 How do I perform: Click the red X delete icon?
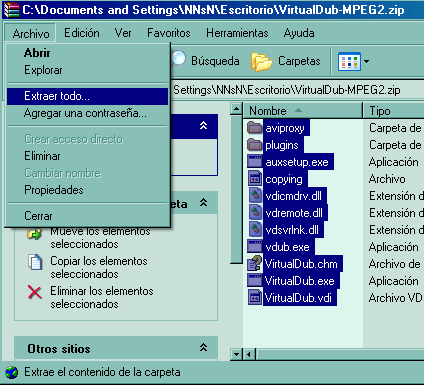pyautogui.click(x=35, y=292)
